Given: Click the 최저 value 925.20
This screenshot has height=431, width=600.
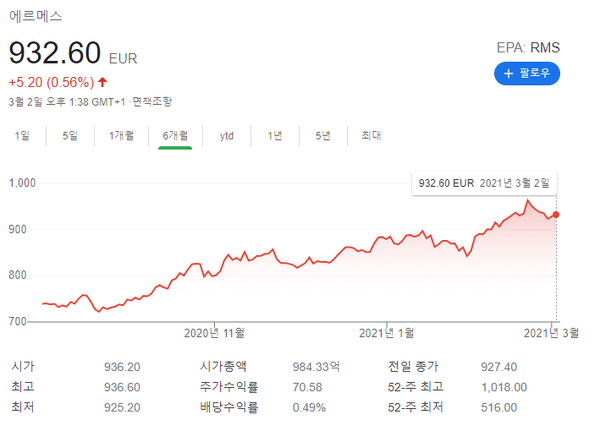Looking at the screenshot, I should (122, 408).
